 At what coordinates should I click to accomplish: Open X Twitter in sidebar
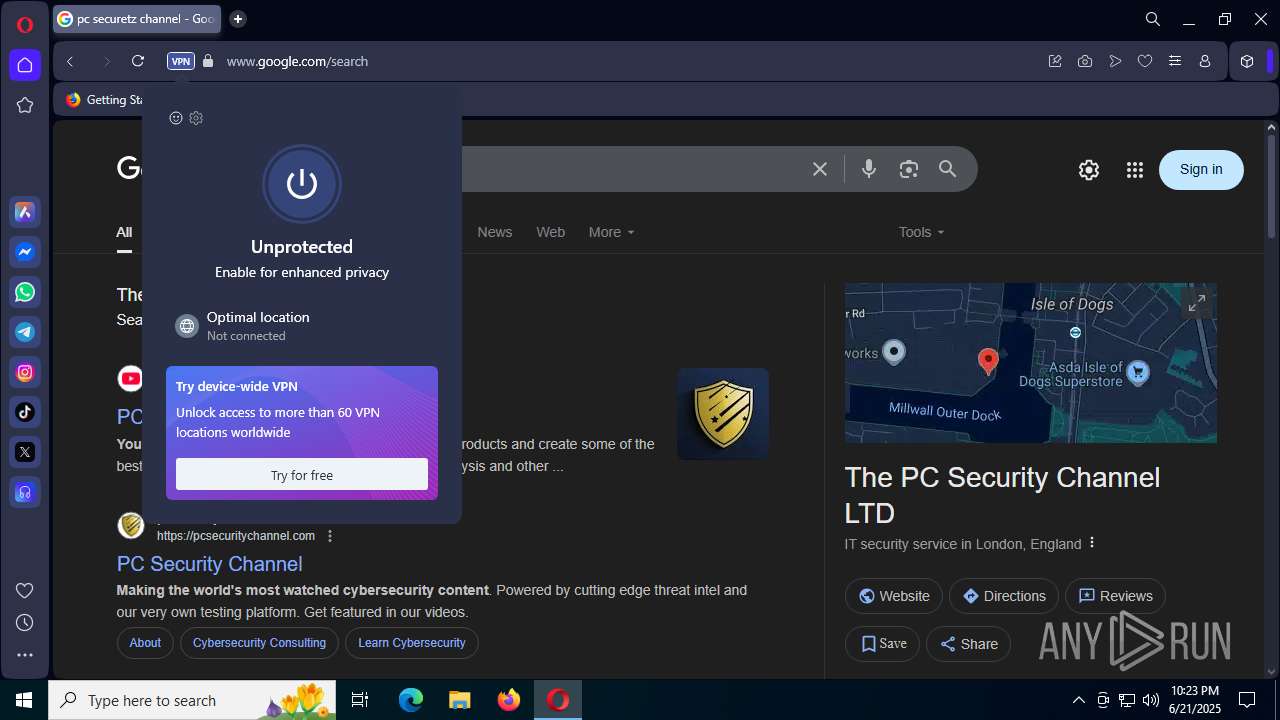[x=25, y=452]
